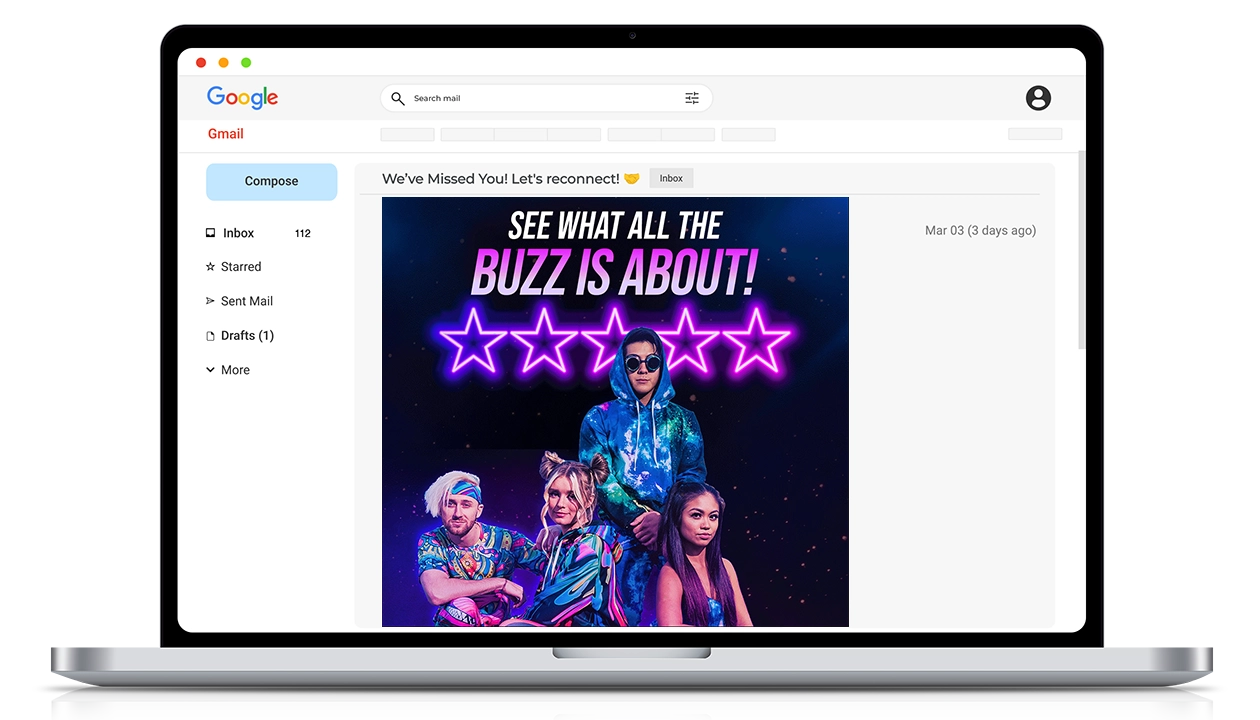Click the Sent Mail arrow icon
Image resolution: width=1260 pixels, height=720 pixels.
tap(210, 301)
